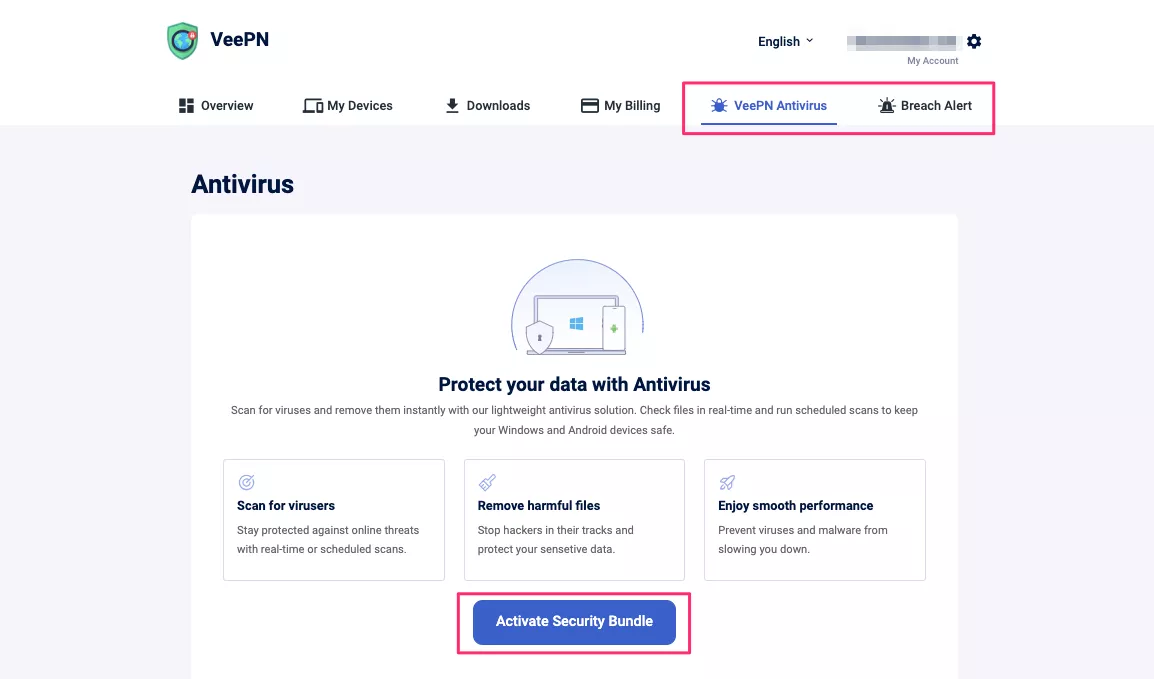Screen dimensions: 1154x679
Task: Click the VeePN shield logo icon
Action: (x=182, y=41)
